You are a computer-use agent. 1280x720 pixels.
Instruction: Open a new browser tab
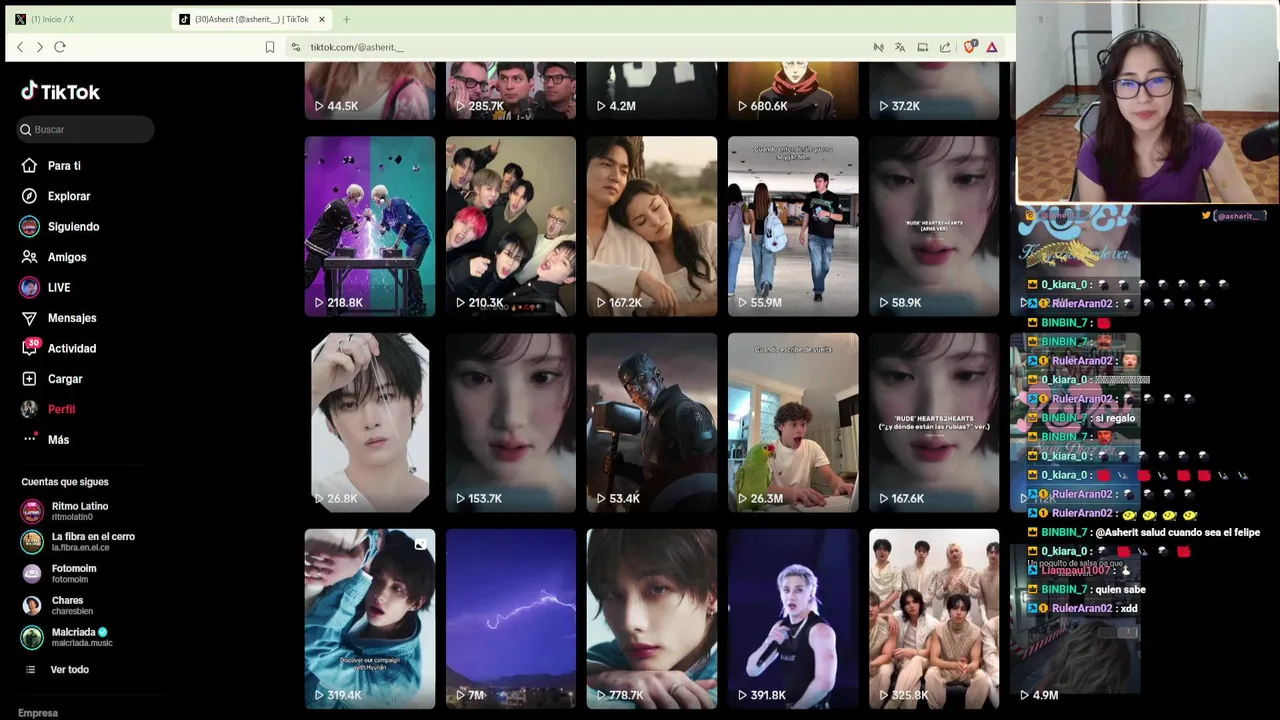click(347, 19)
